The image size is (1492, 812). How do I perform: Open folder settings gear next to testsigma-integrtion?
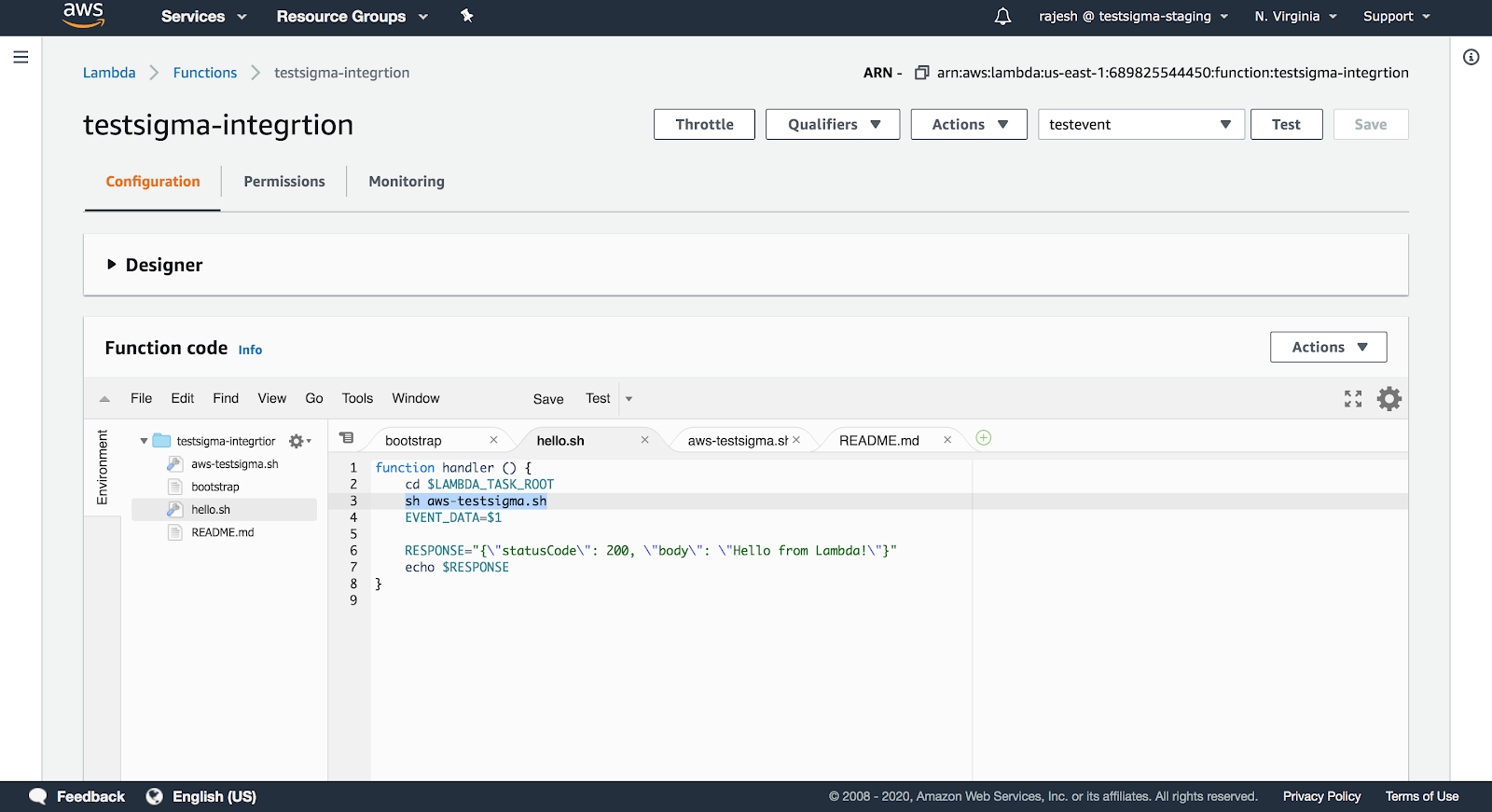tap(299, 441)
